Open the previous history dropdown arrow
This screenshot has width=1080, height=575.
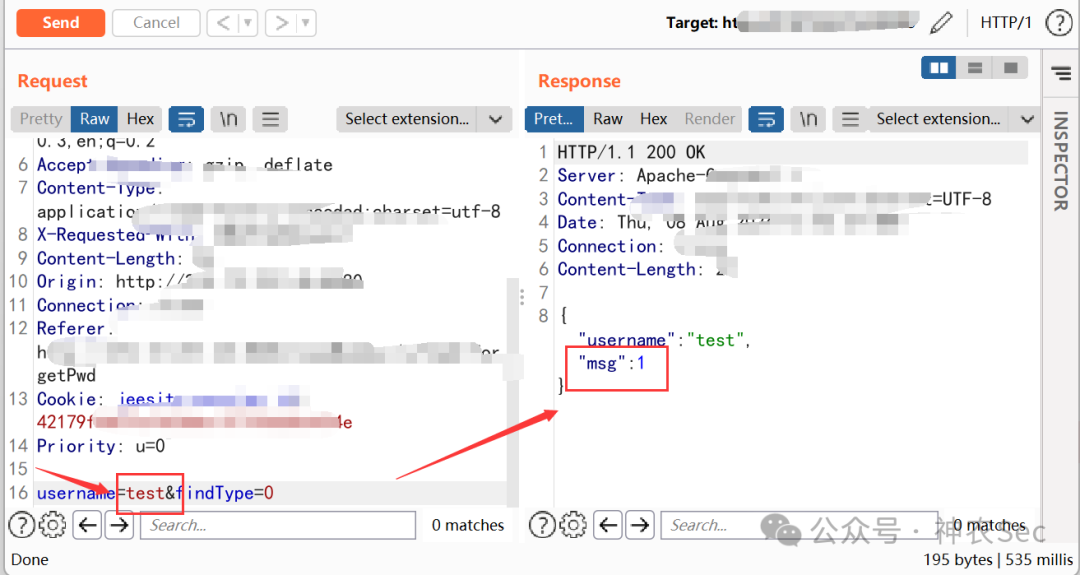tap(248, 23)
